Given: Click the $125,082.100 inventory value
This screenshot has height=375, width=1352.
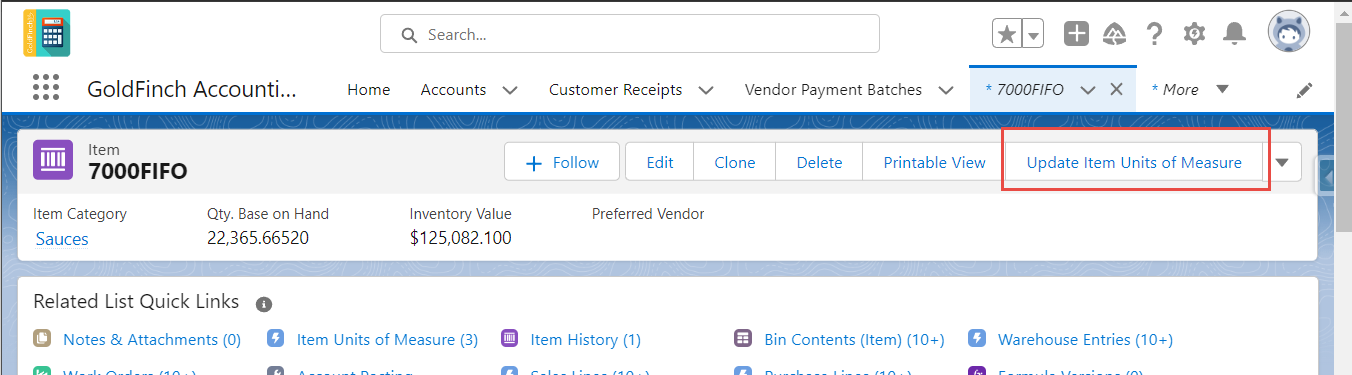Looking at the screenshot, I should (461, 239).
